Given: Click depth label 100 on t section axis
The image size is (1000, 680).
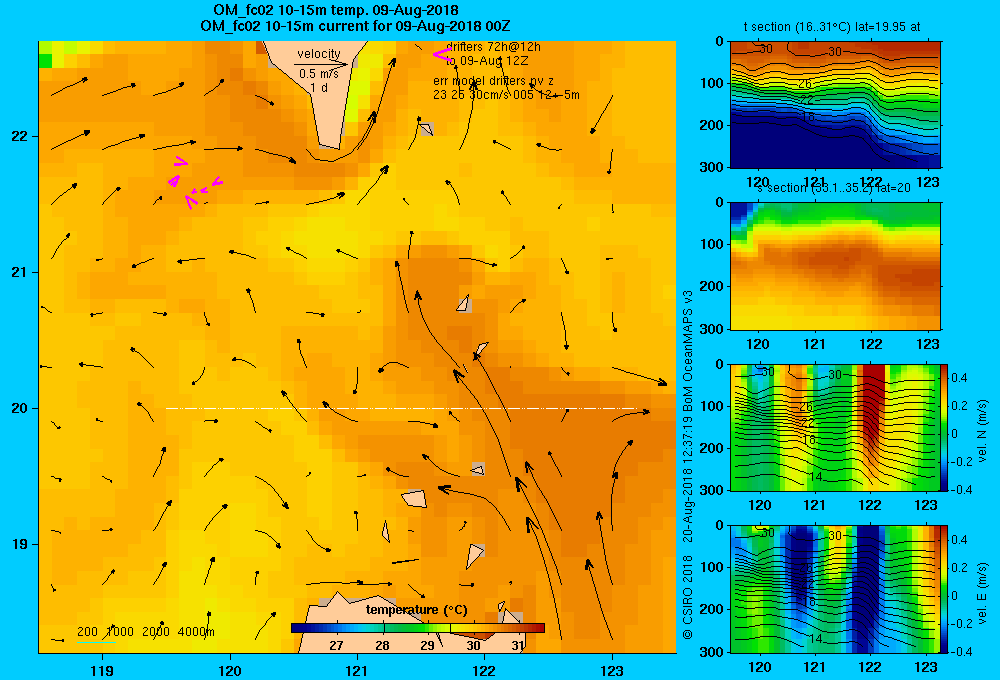Looking at the screenshot, I should click(x=712, y=83).
